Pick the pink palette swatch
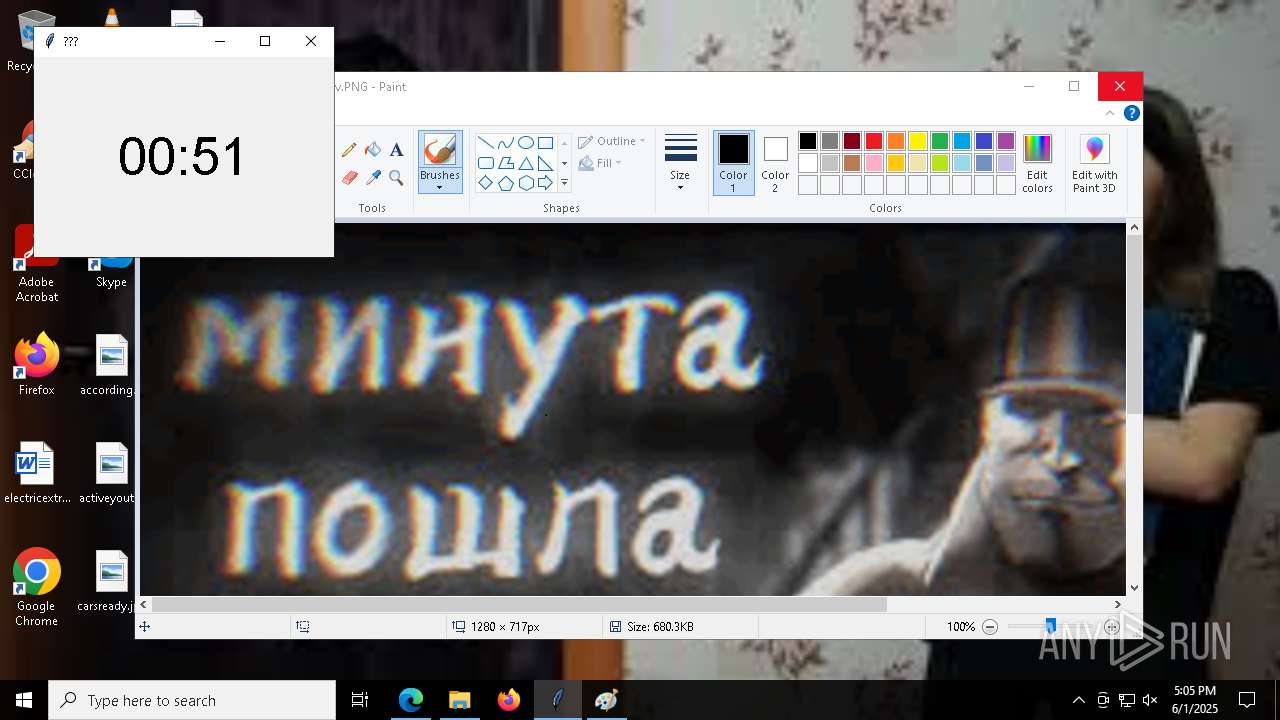The height and width of the screenshot is (720, 1280). point(874,163)
